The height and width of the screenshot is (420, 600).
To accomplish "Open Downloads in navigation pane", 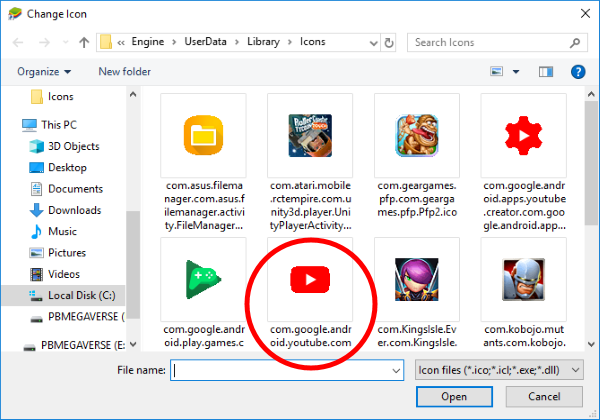I will [x=65, y=210].
